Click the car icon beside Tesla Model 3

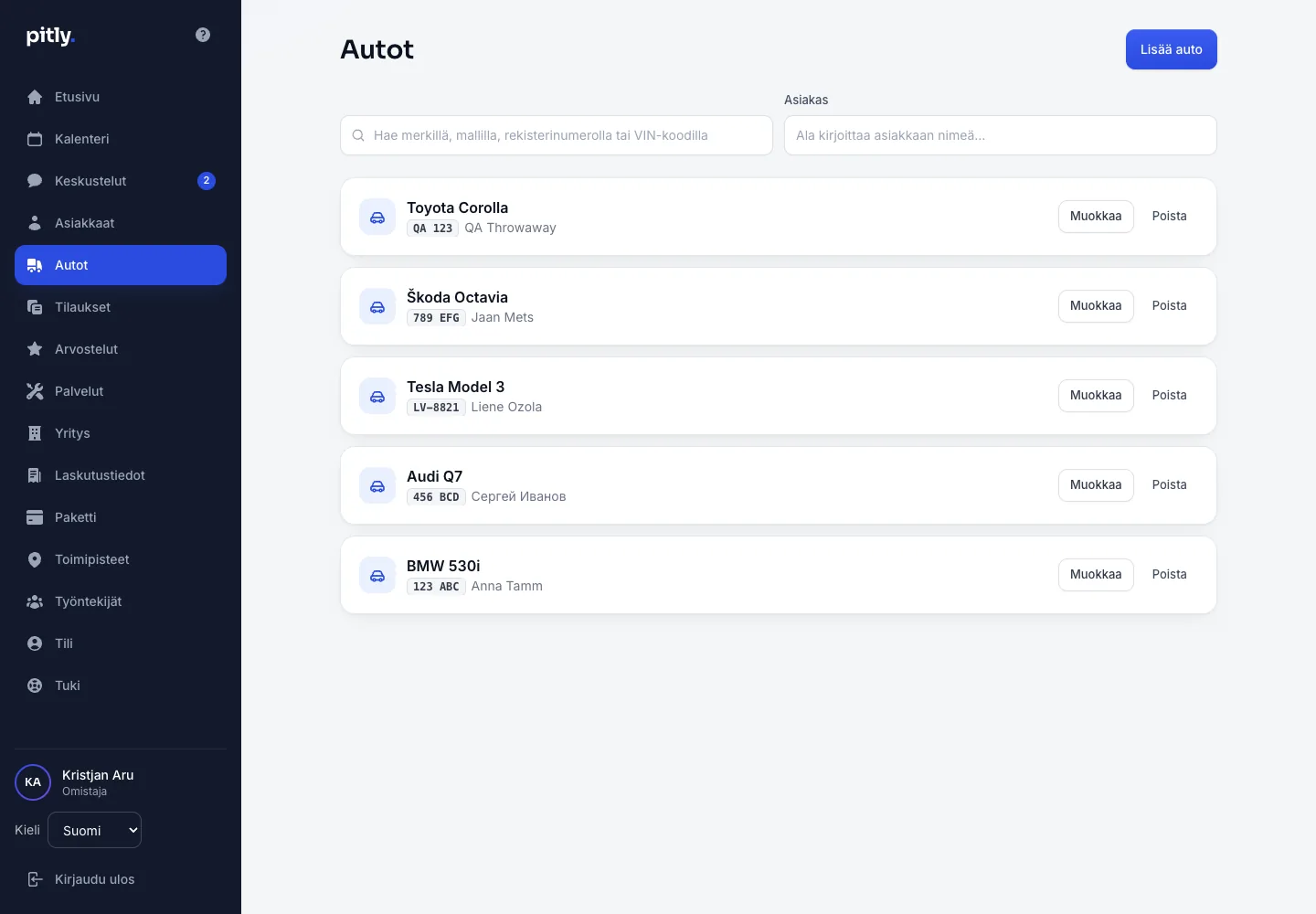tap(377, 396)
